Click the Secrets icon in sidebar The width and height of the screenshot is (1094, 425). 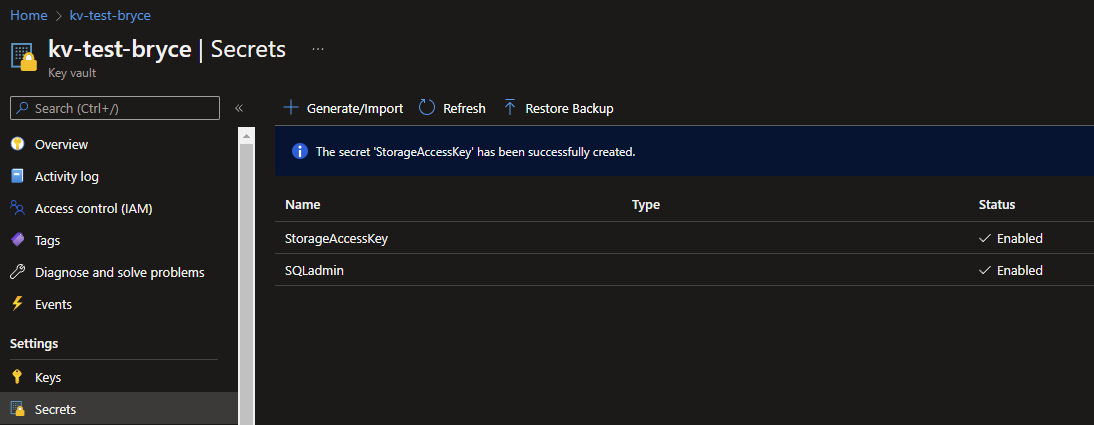pyautogui.click(x=18, y=409)
